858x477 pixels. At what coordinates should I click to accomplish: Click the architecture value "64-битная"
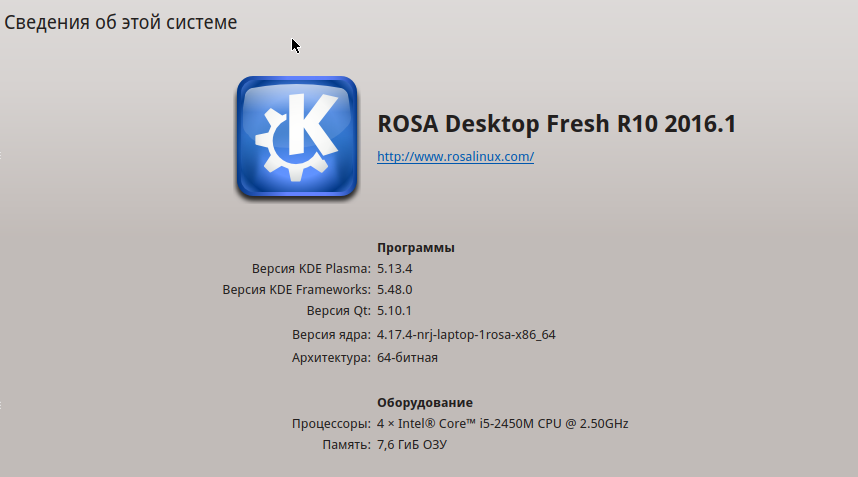[407, 358]
